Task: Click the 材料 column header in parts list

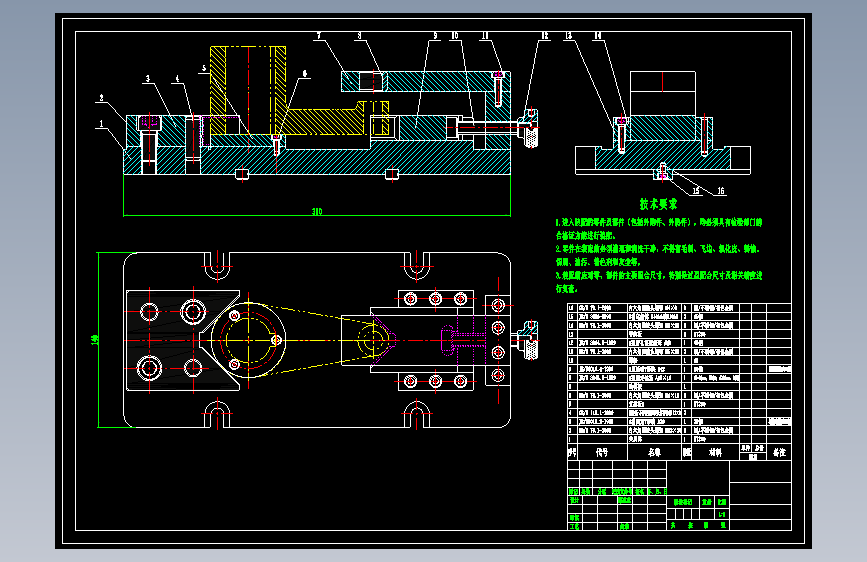Action: pyautogui.click(x=715, y=452)
